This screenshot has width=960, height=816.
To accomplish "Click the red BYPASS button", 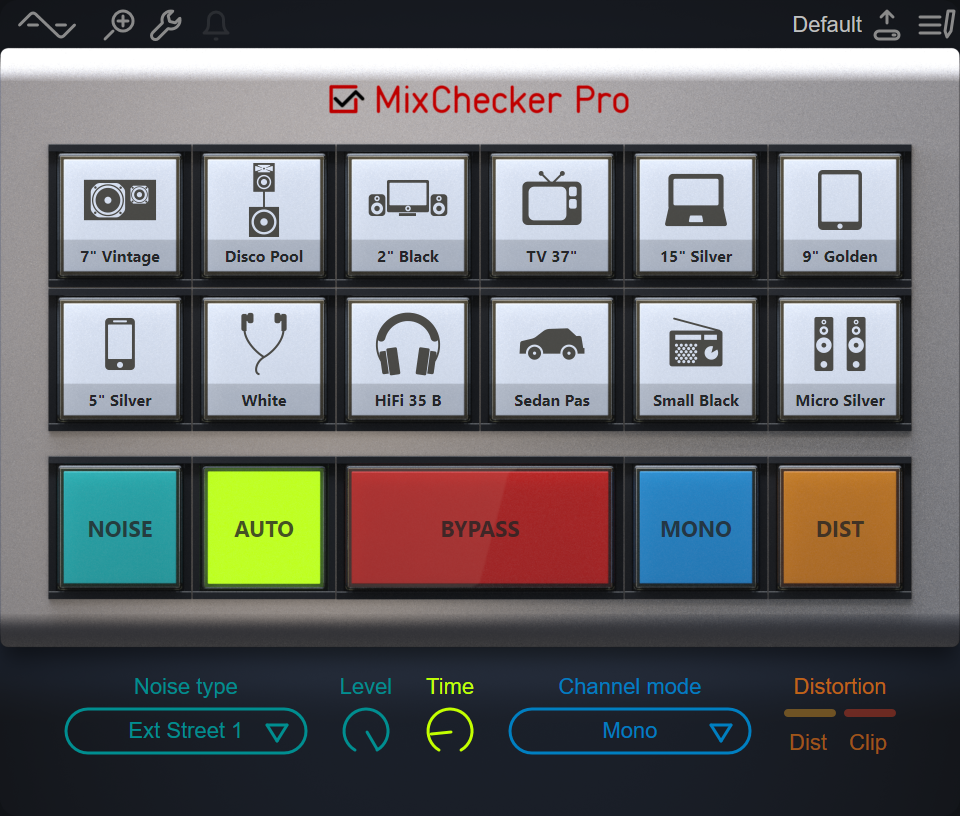I will click(480, 528).
